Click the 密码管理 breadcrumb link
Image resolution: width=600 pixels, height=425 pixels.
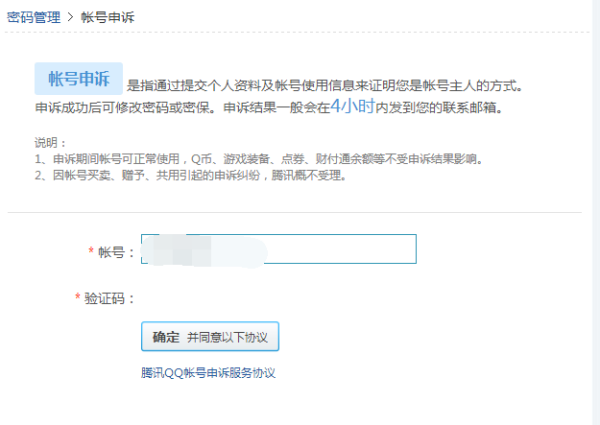pyautogui.click(x=34, y=18)
